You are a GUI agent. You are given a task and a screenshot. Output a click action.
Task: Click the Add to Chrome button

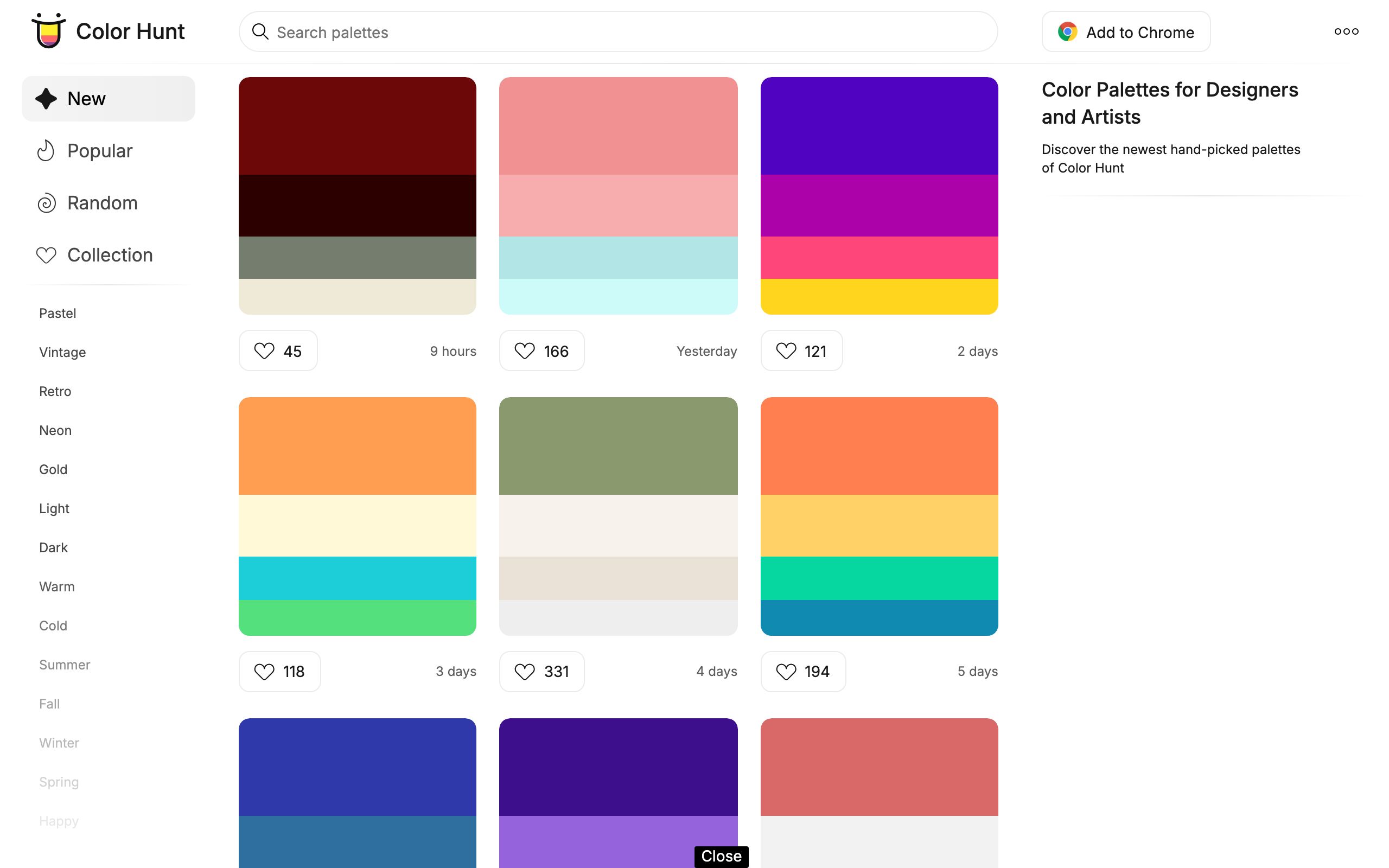point(1125,31)
